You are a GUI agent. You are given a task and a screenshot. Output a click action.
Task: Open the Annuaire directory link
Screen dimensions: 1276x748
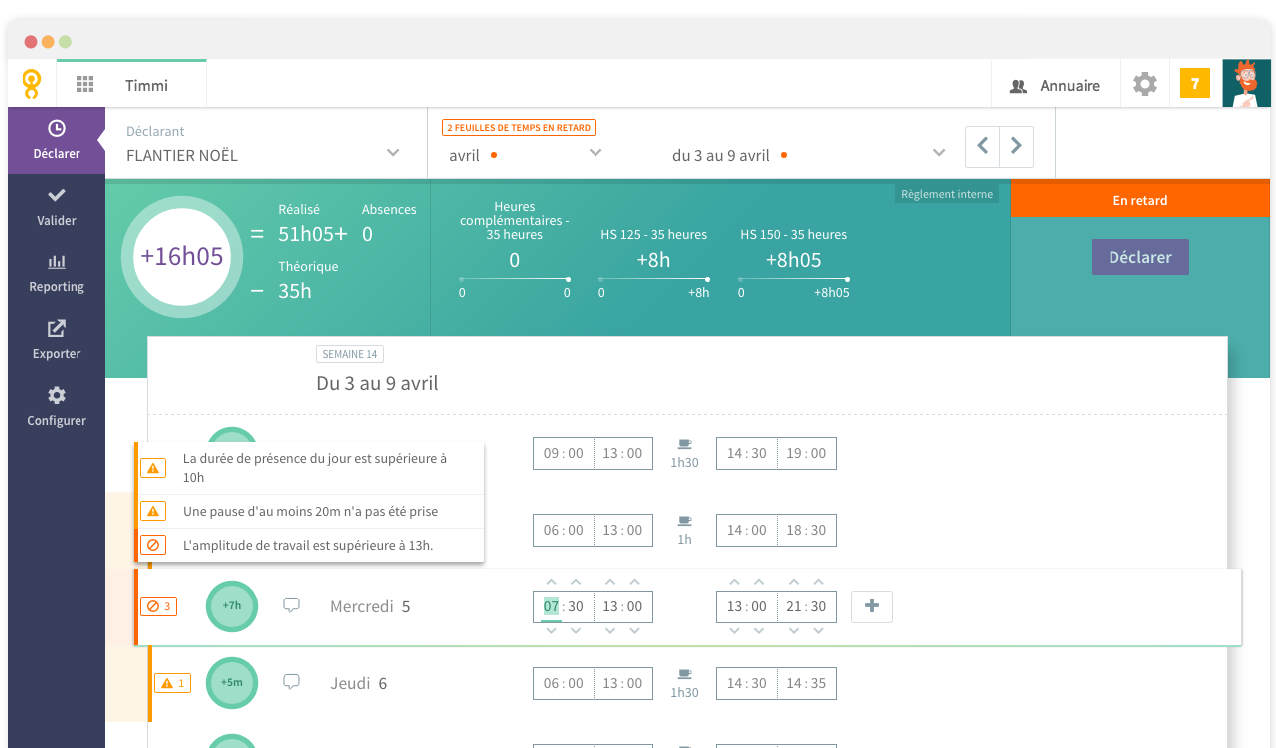(1055, 86)
